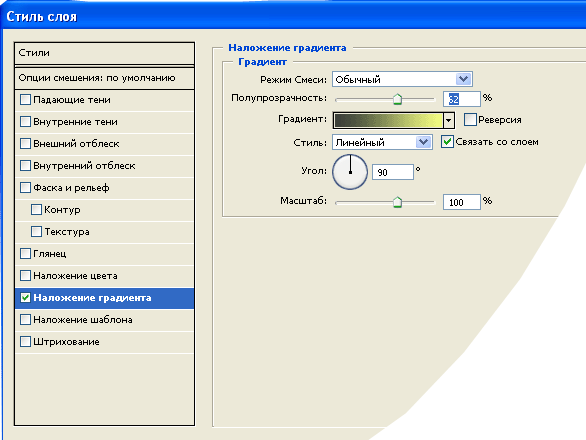Toggle the Внешний отблеск checkbox

tap(25, 144)
